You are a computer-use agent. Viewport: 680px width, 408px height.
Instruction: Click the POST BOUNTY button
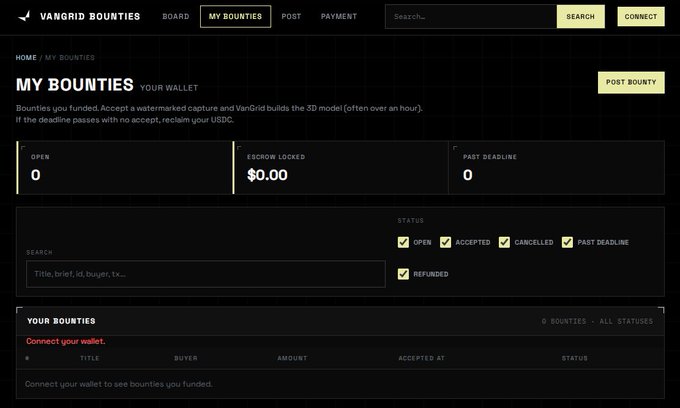(631, 82)
